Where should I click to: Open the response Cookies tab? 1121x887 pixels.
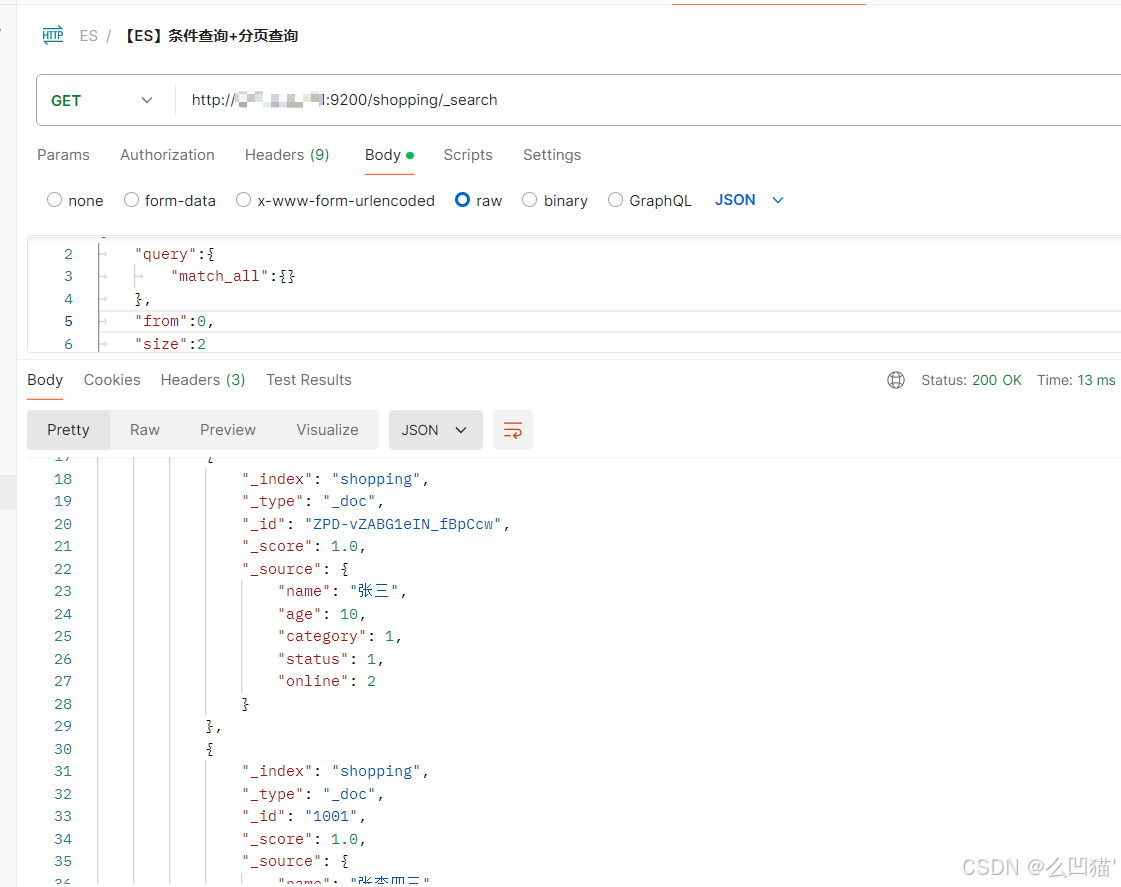click(x=112, y=380)
